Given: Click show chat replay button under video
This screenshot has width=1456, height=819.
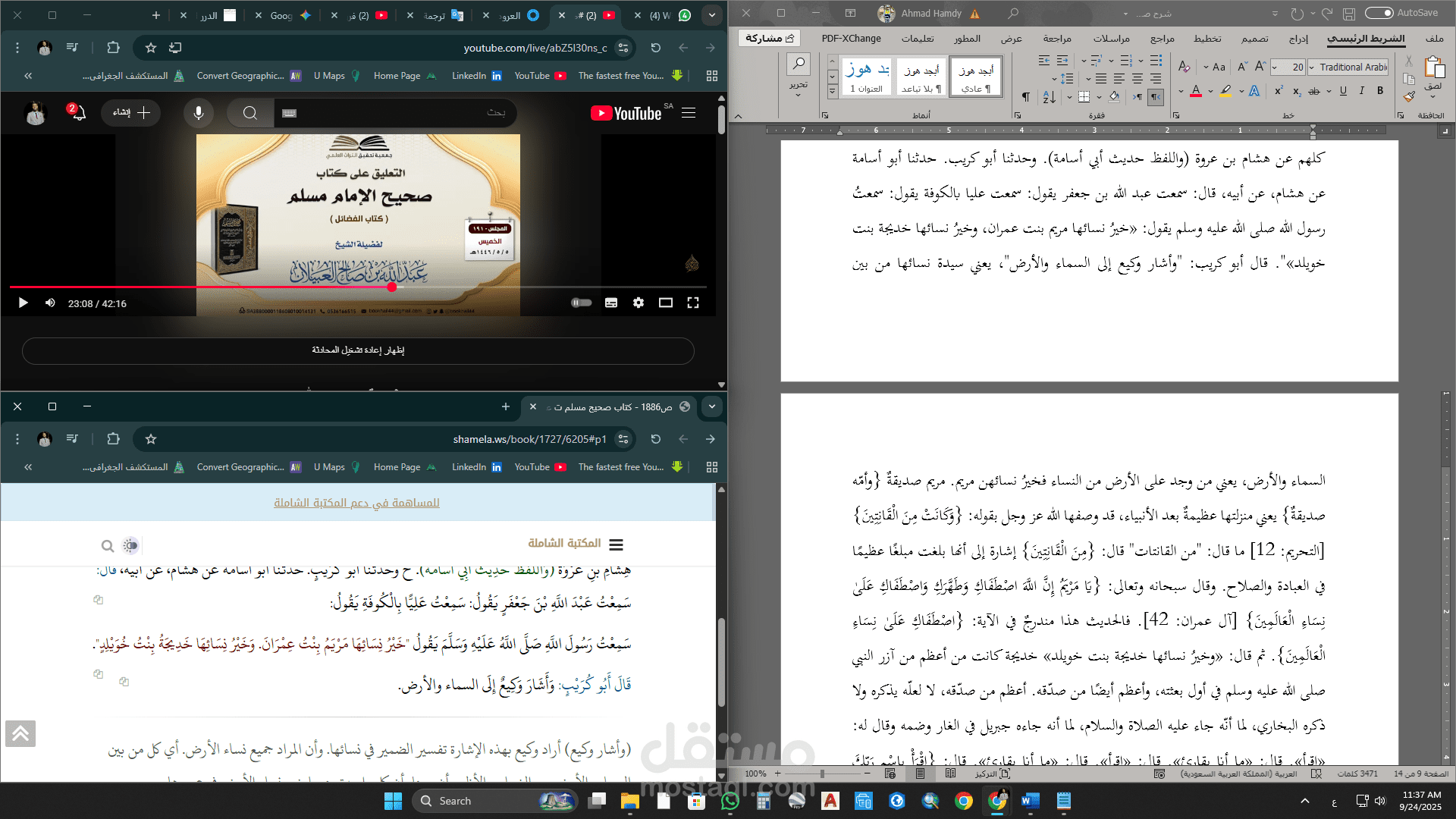Looking at the screenshot, I should [x=358, y=350].
